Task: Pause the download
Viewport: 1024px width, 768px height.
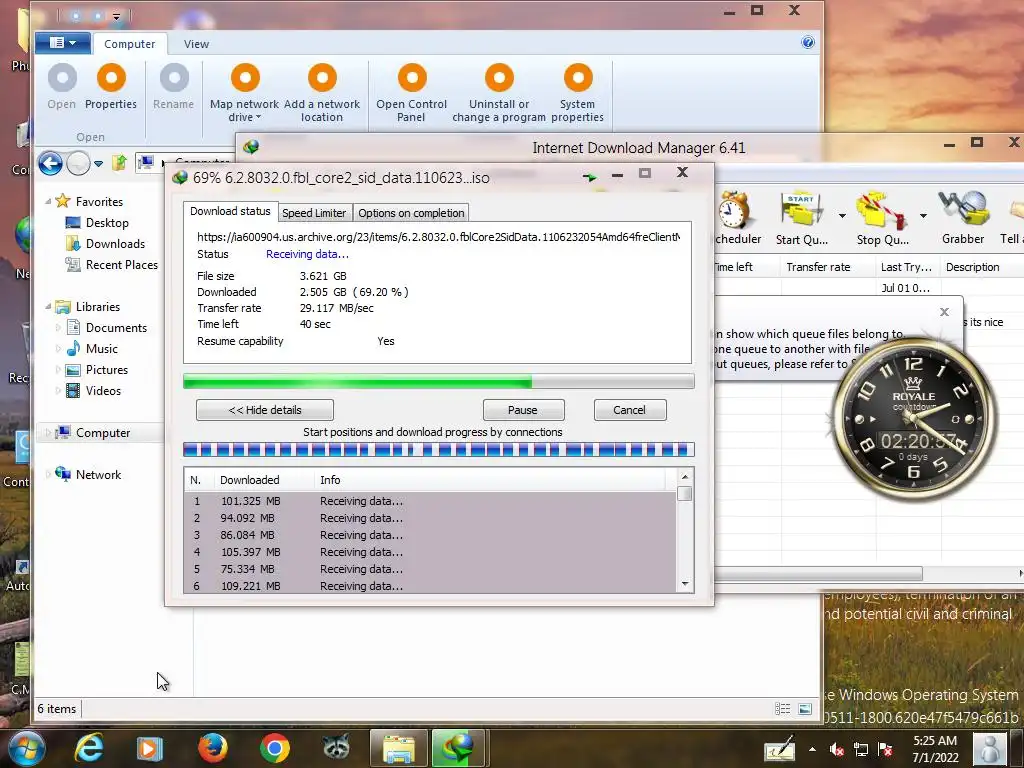Action: tap(523, 410)
